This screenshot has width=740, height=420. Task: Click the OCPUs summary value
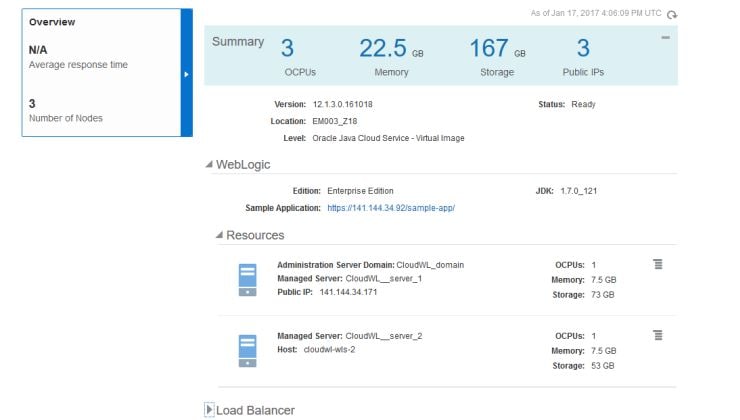point(288,48)
